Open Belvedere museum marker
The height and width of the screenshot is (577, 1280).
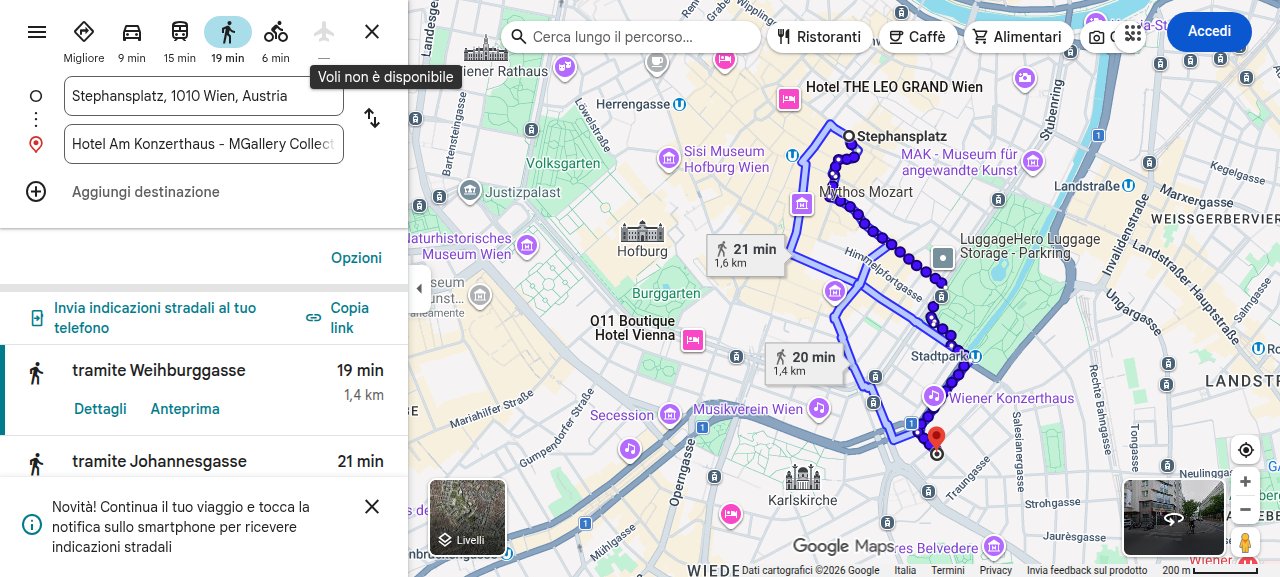pyautogui.click(x=993, y=547)
